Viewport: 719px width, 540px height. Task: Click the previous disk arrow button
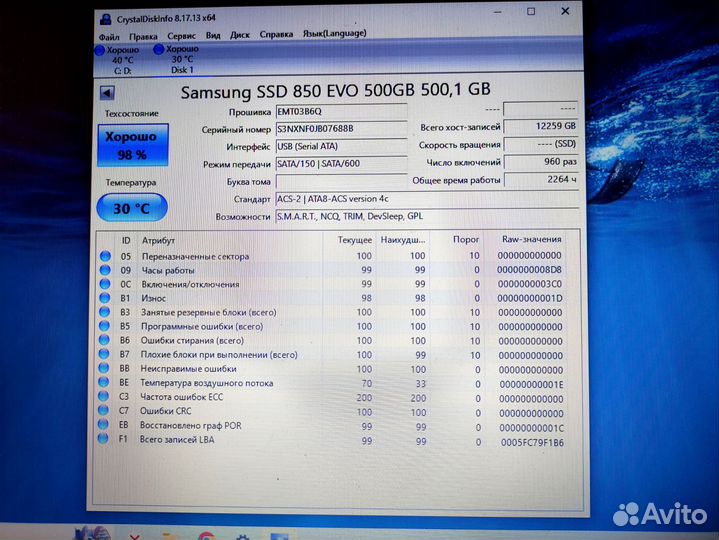coord(107,93)
